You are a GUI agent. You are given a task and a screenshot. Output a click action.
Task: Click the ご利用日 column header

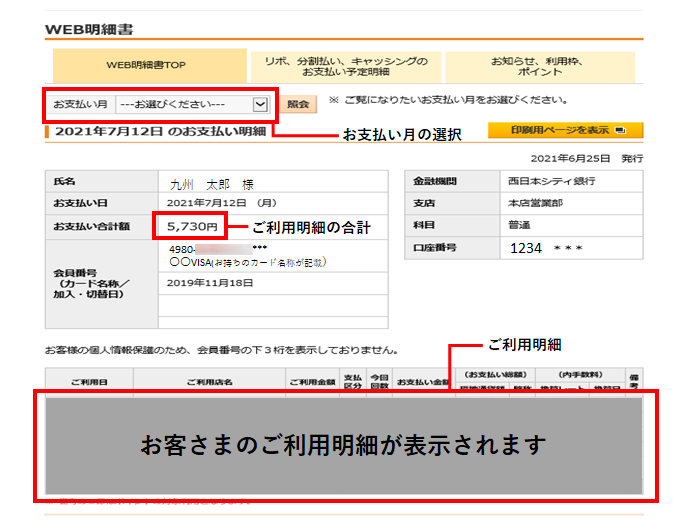[89, 382]
